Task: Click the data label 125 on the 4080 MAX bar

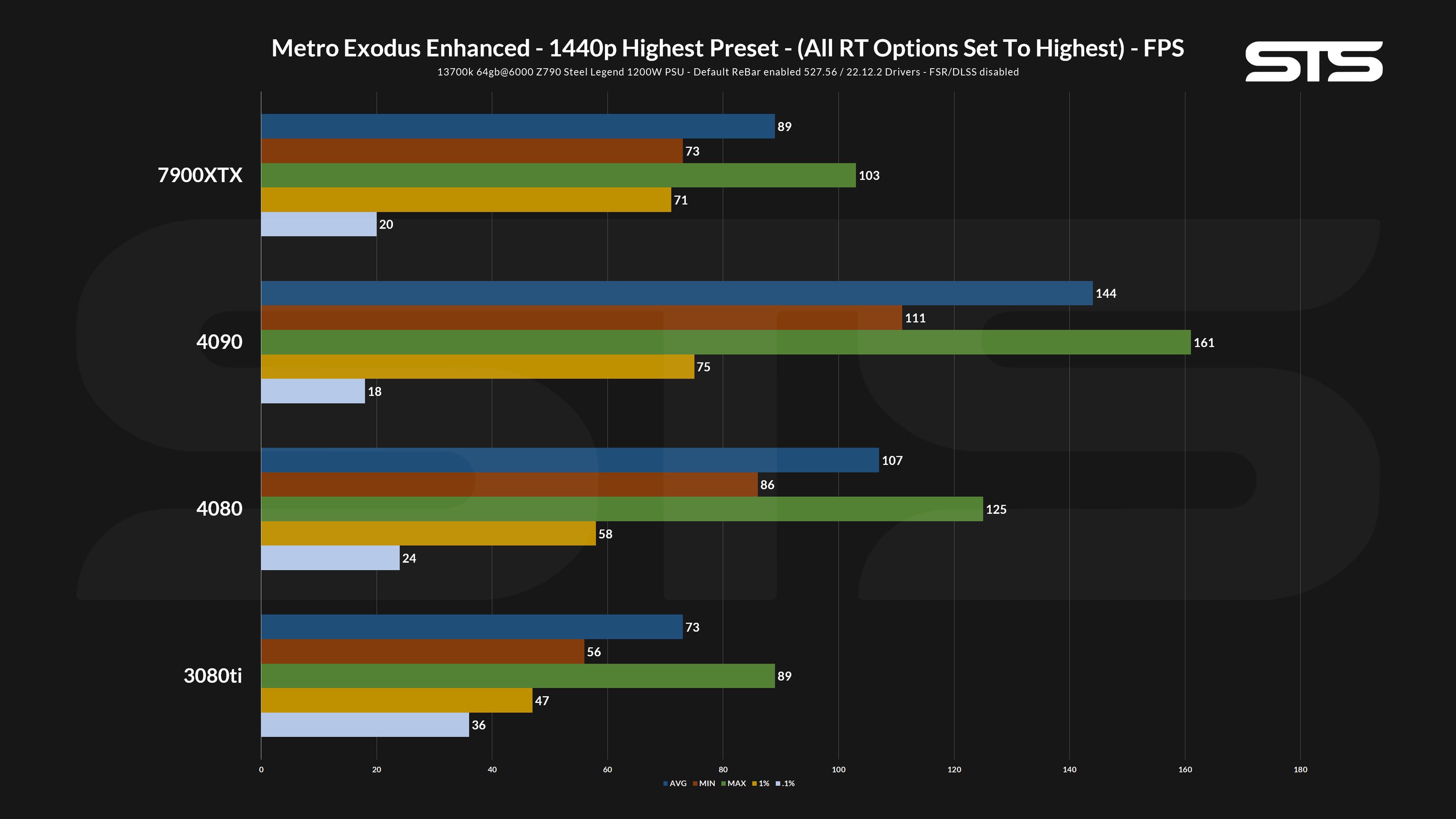Action: point(996,509)
